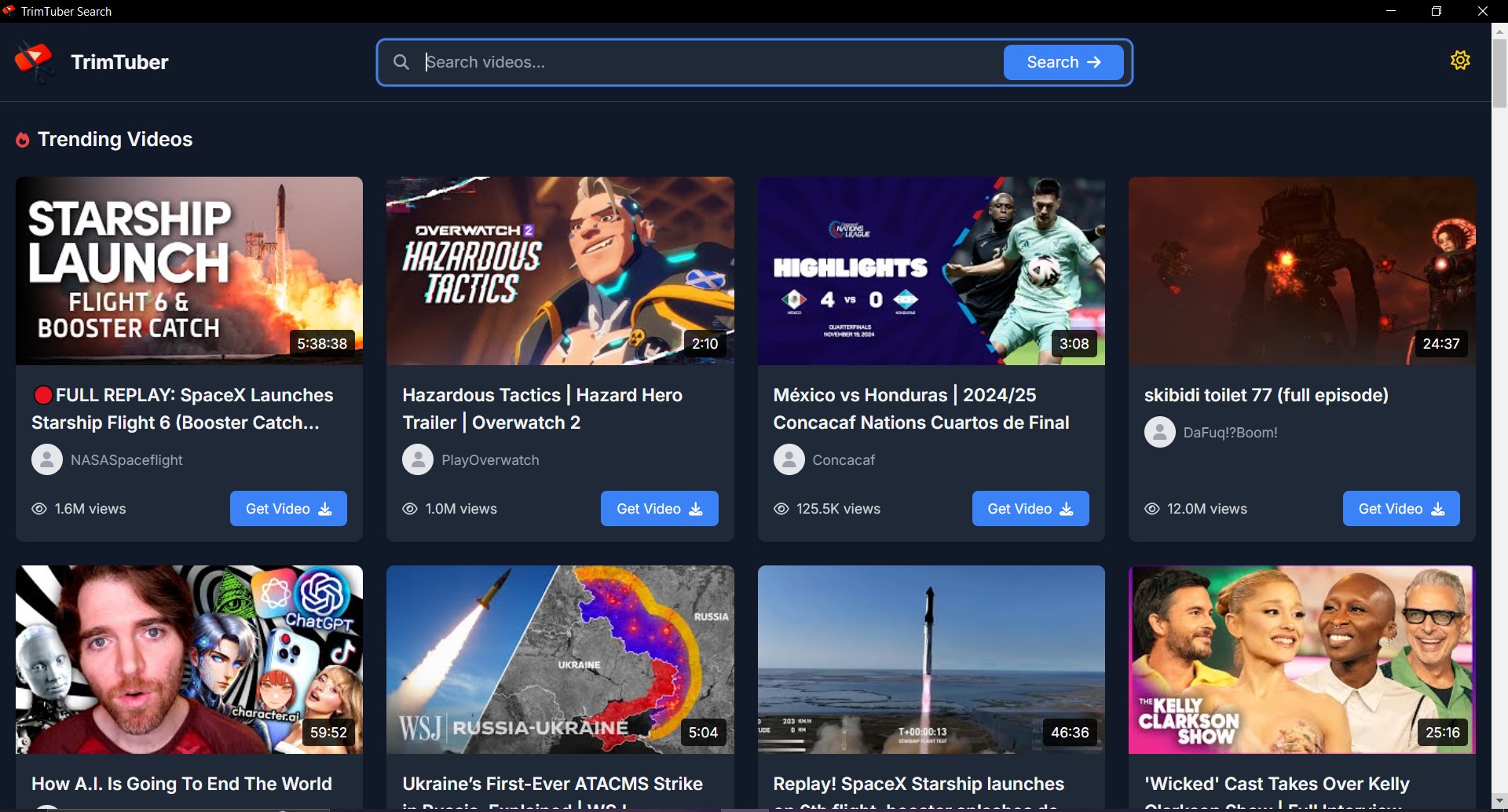Click the '1.0M views' count
The height and width of the screenshot is (812, 1508).
(x=461, y=509)
